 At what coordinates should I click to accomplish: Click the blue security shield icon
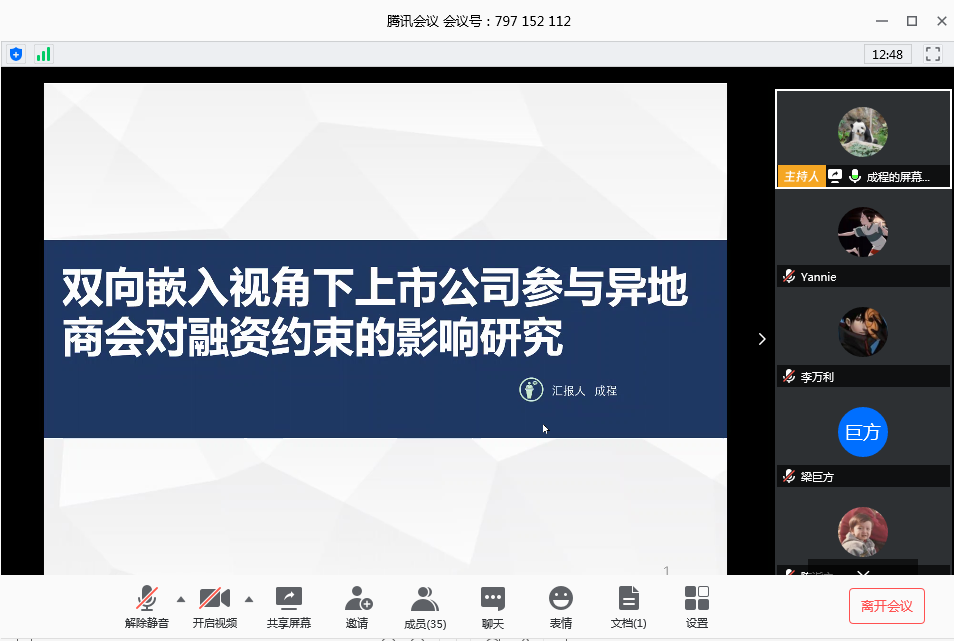[16, 54]
